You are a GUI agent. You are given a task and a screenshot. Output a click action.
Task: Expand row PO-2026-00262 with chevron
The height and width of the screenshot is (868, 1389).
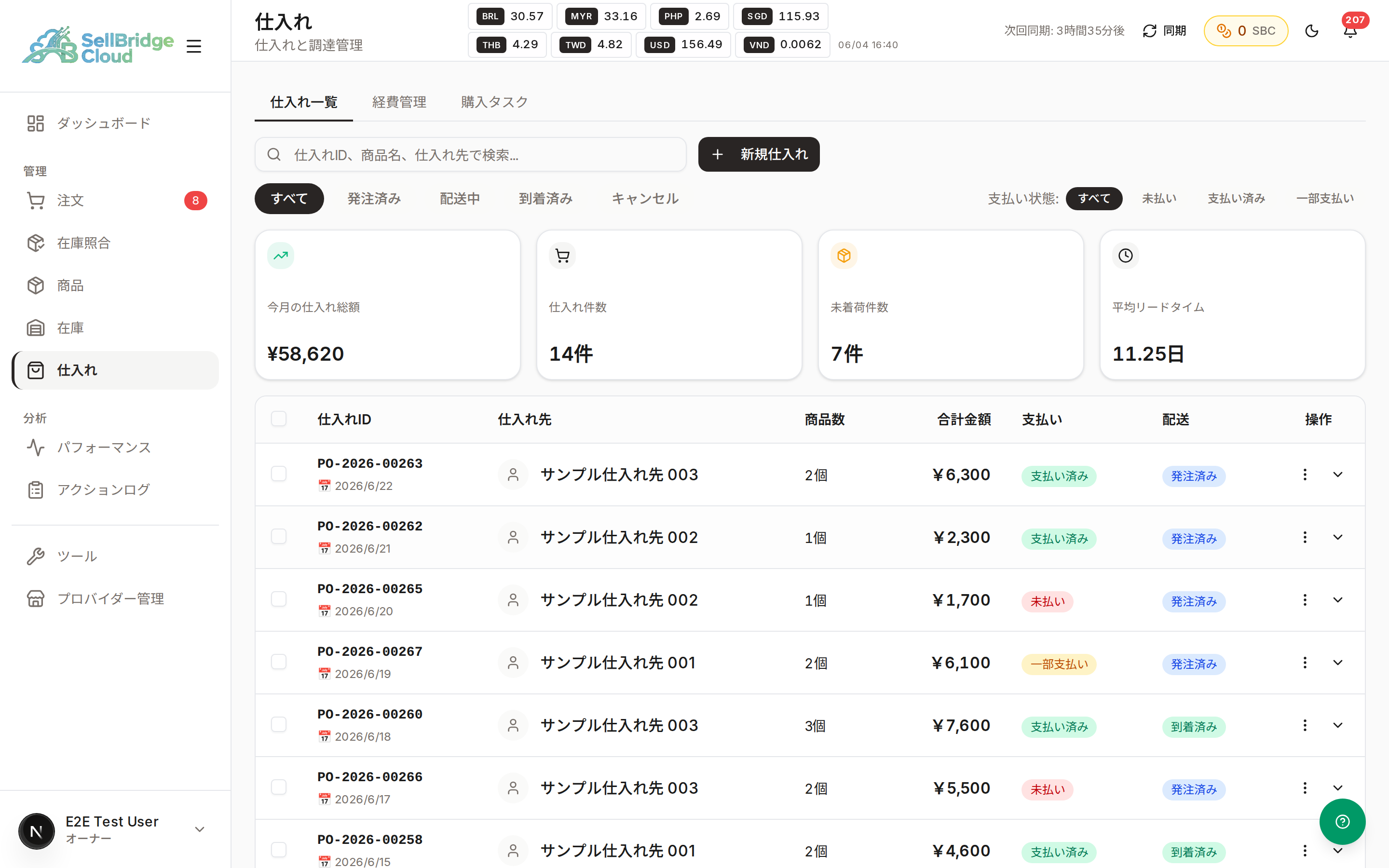(1337, 537)
